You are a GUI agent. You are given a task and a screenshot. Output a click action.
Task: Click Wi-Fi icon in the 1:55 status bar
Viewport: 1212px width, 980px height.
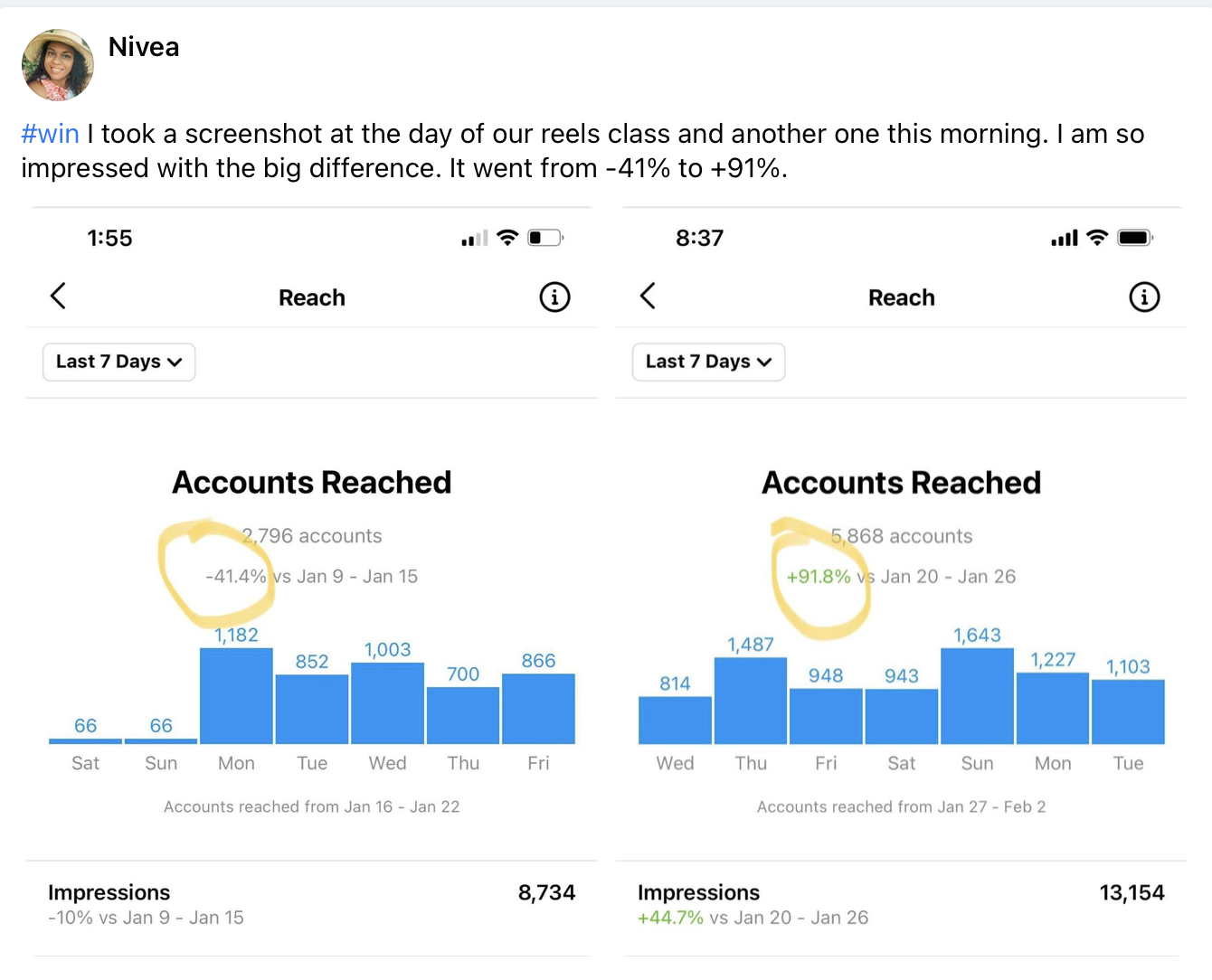pyautogui.click(x=507, y=238)
